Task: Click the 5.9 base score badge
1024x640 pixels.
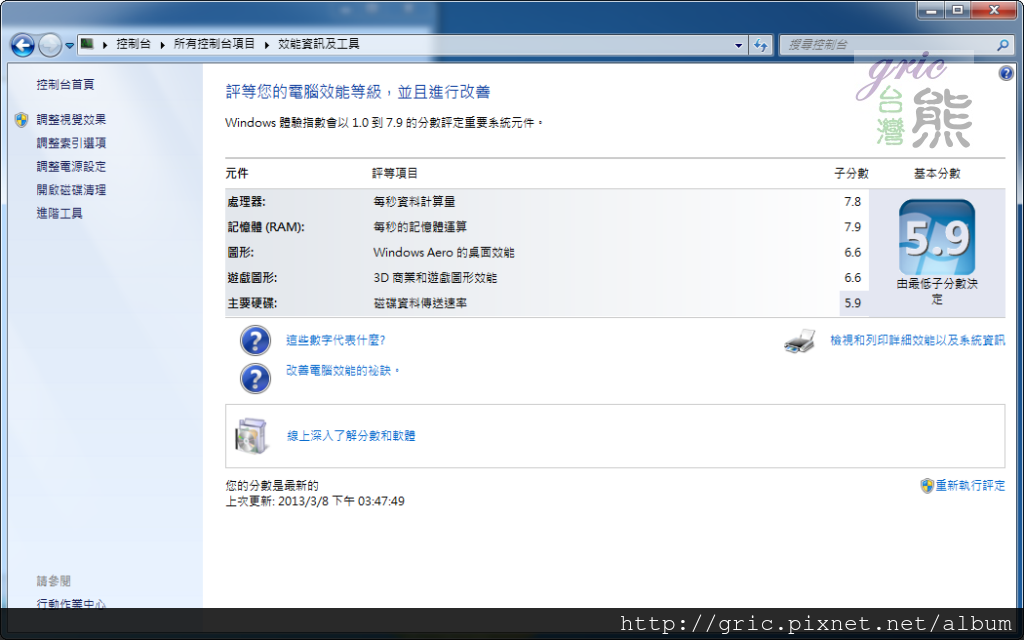Action: 936,237
